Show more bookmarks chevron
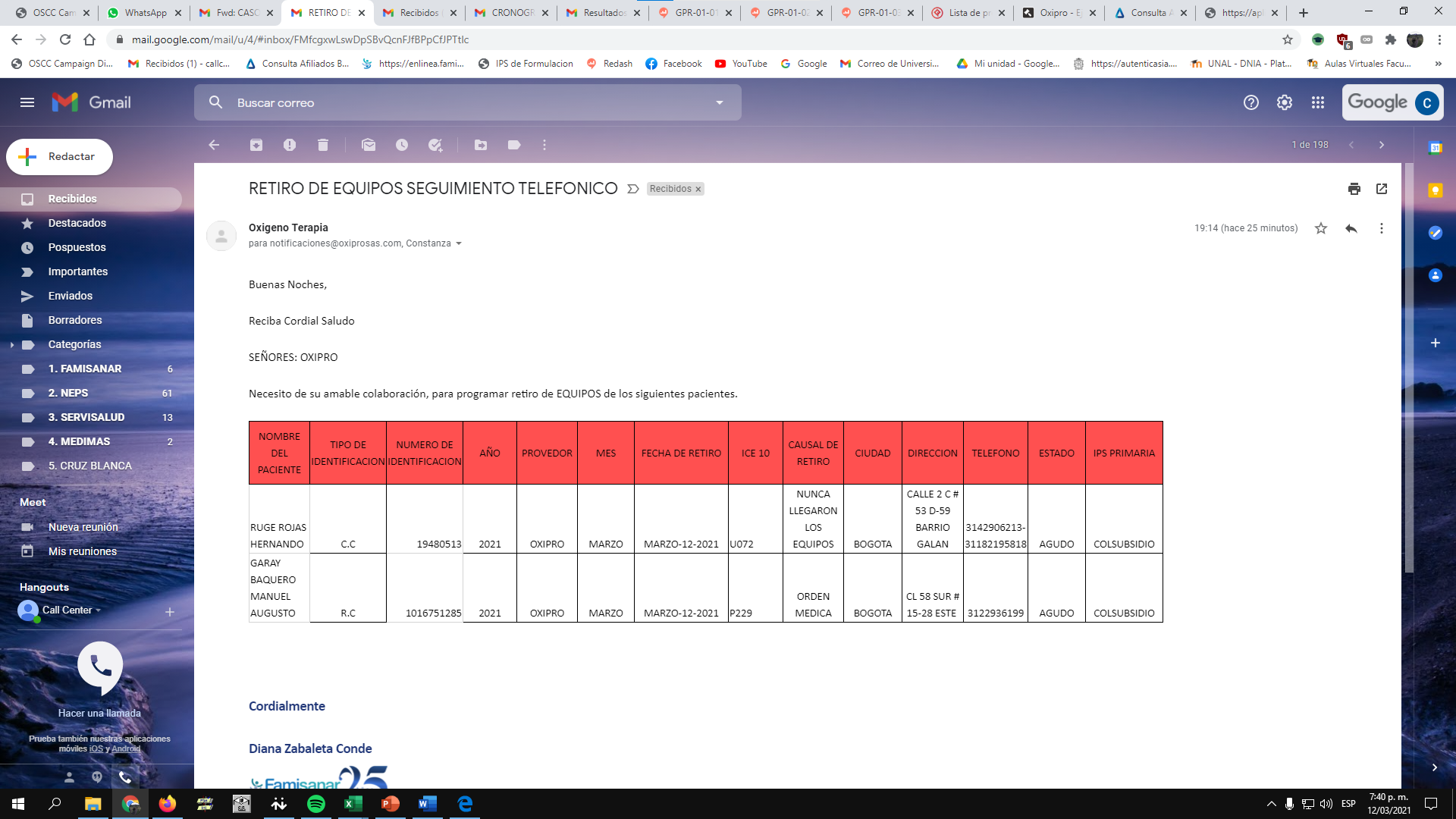This screenshot has height=819, width=1456. tap(1439, 64)
